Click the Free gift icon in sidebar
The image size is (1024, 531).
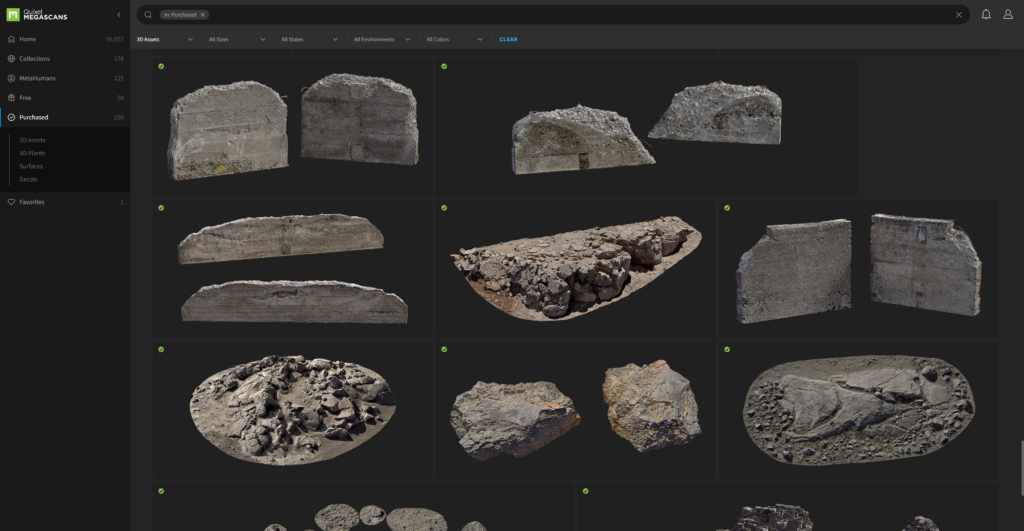pyautogui.click(x=11, y=98)
